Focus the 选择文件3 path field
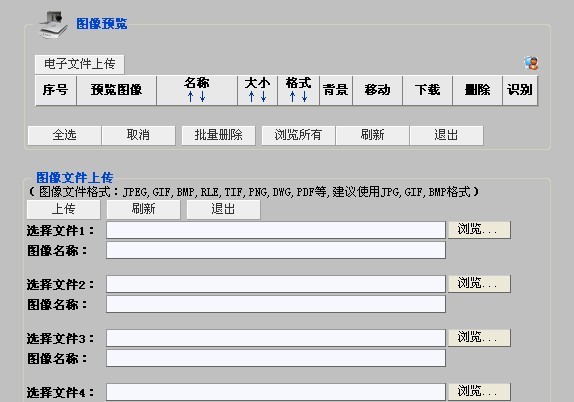 (276, 338)
